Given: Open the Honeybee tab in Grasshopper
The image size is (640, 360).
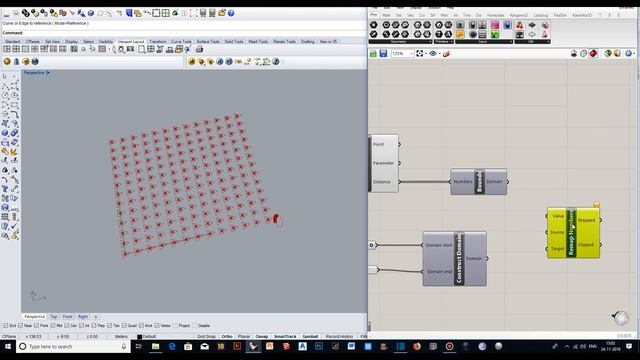Looking at the screenshot, I should click(495, 16).
